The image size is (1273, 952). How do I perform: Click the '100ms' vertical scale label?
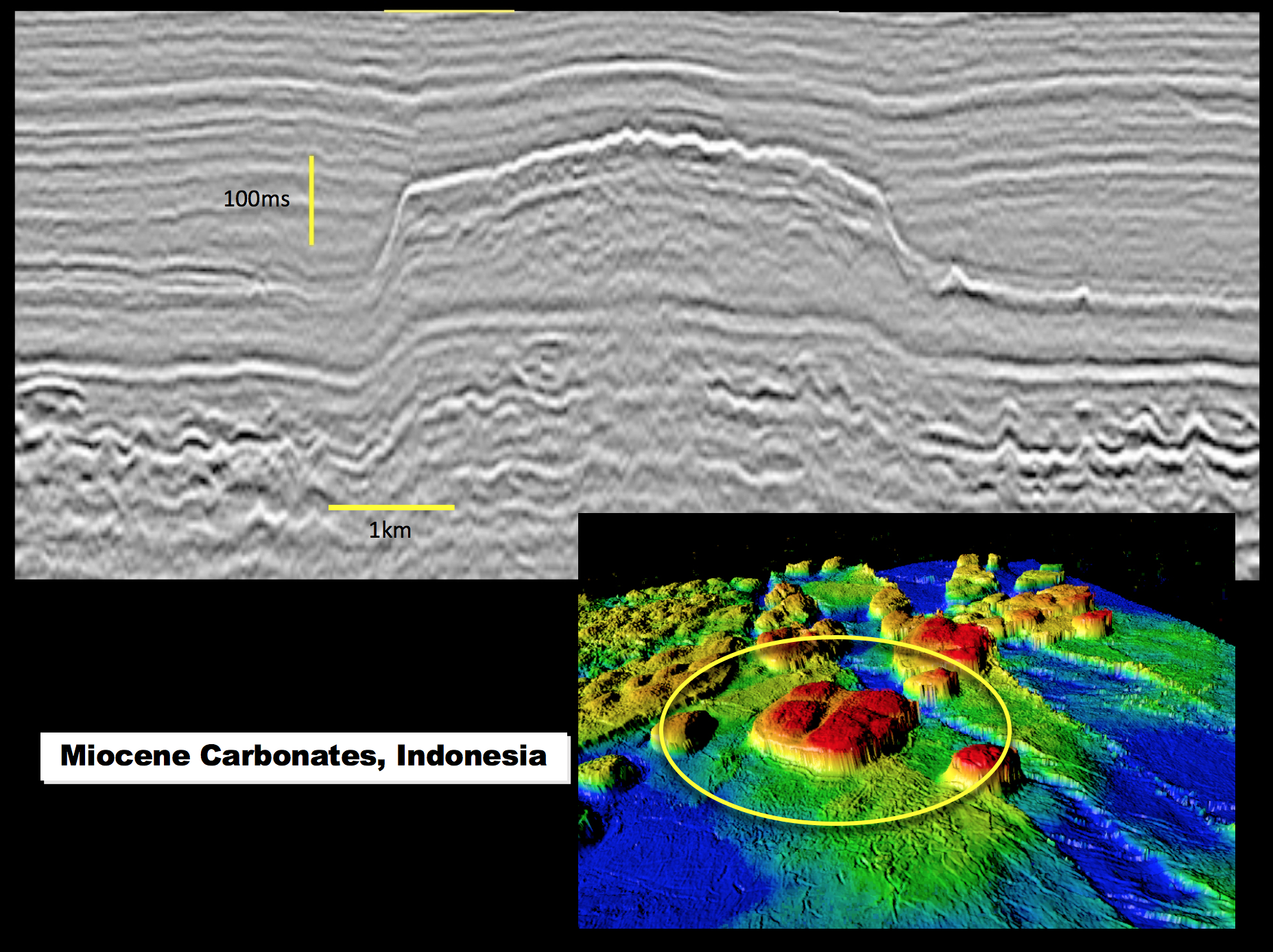coord(257,199)
